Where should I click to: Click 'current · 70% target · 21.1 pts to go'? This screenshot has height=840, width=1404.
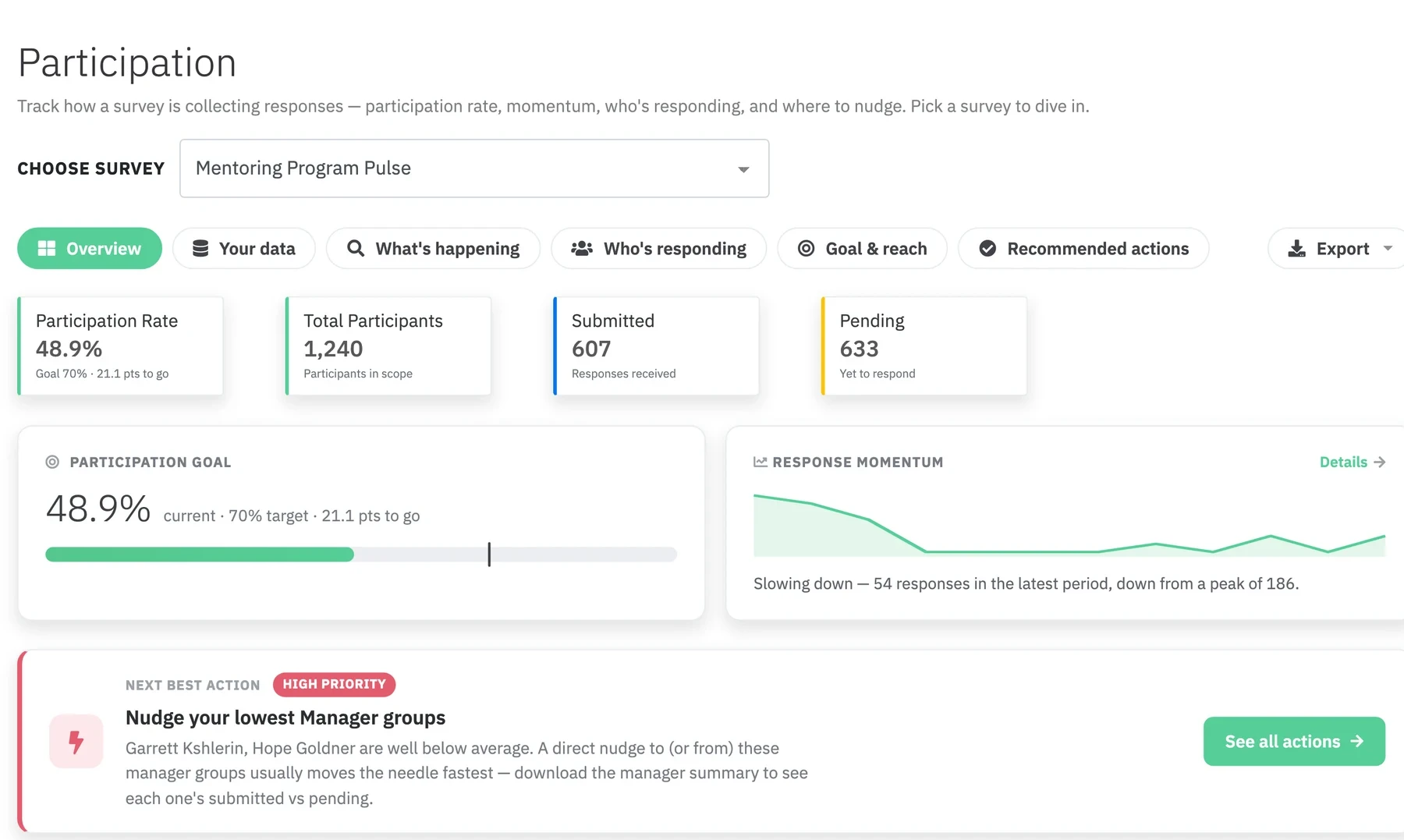click(x=292, y=516)
